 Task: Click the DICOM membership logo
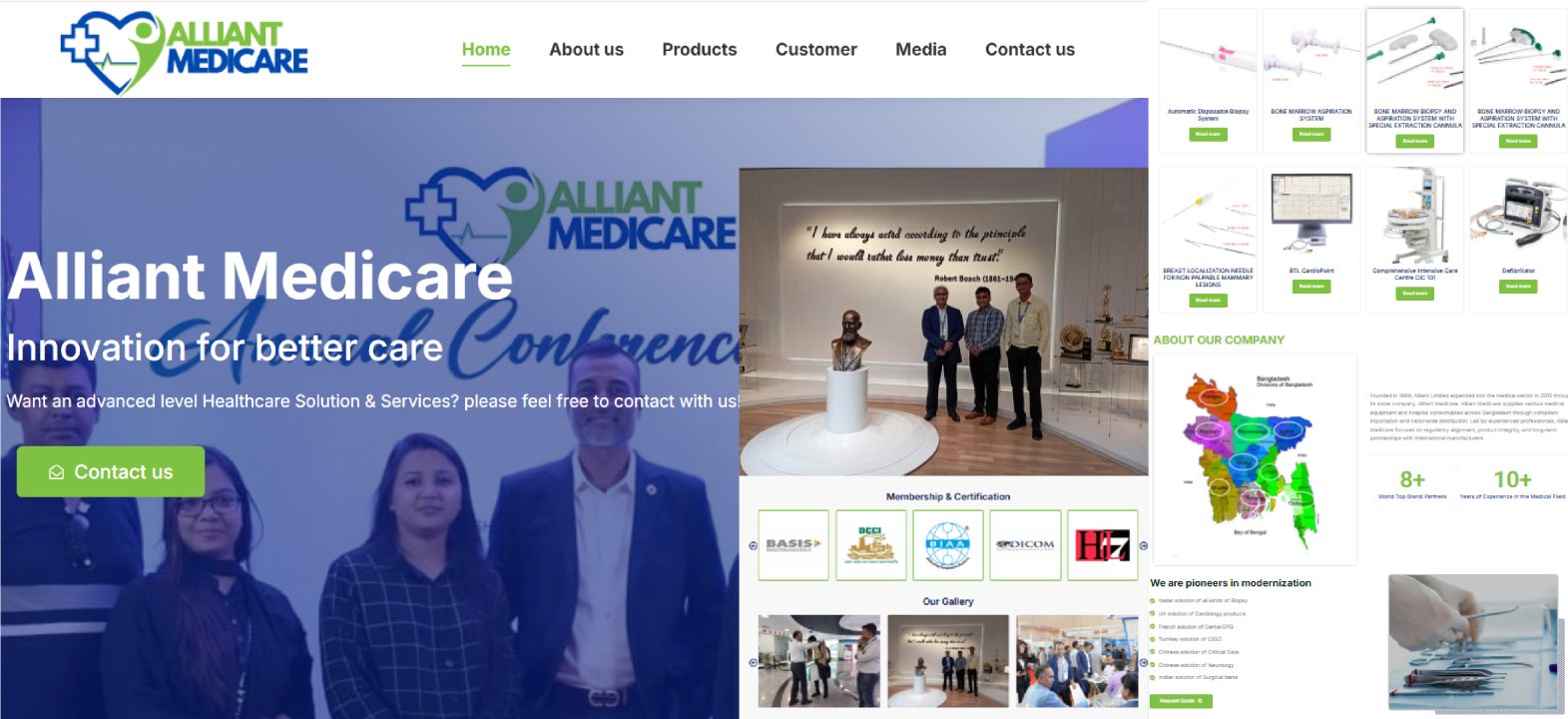1025,545
